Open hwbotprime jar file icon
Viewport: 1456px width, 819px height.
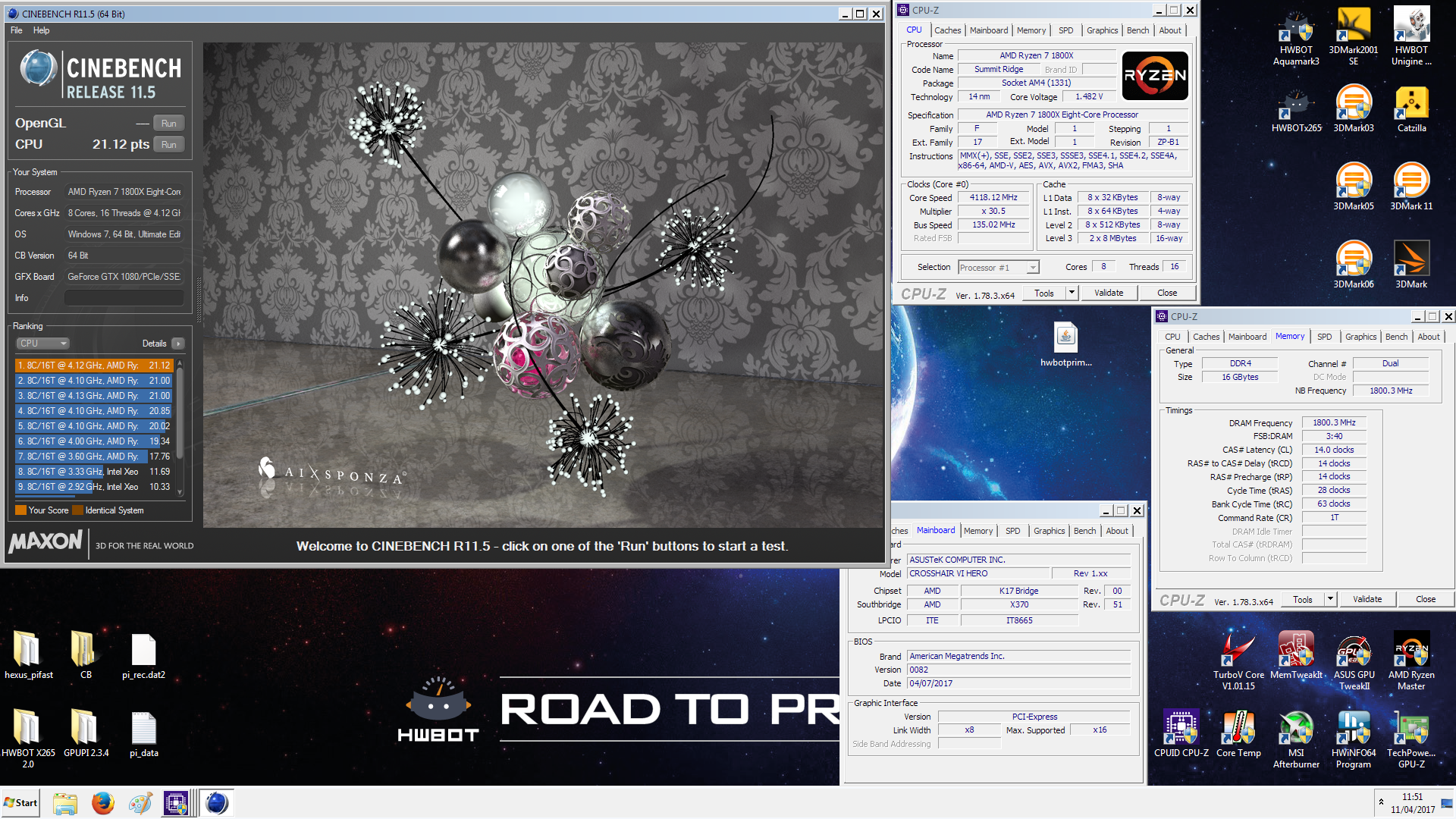(1065, 344)
